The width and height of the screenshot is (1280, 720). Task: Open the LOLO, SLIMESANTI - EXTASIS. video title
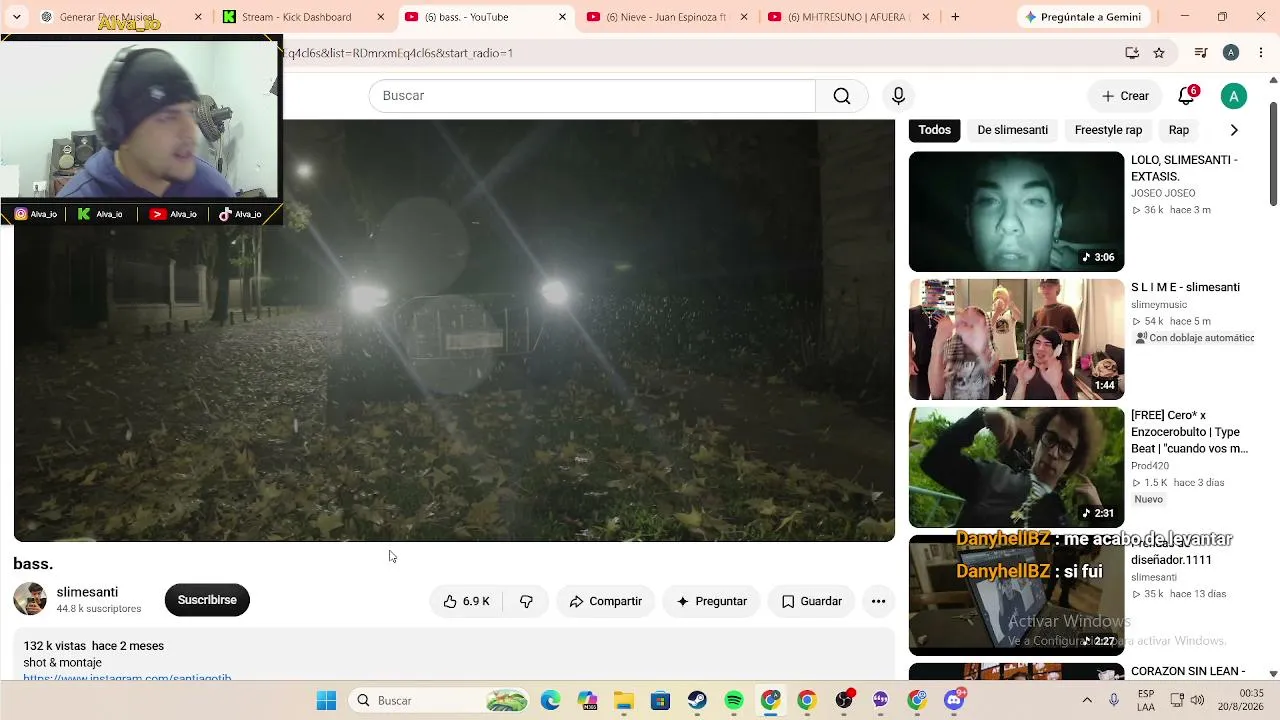(1184, 168)
